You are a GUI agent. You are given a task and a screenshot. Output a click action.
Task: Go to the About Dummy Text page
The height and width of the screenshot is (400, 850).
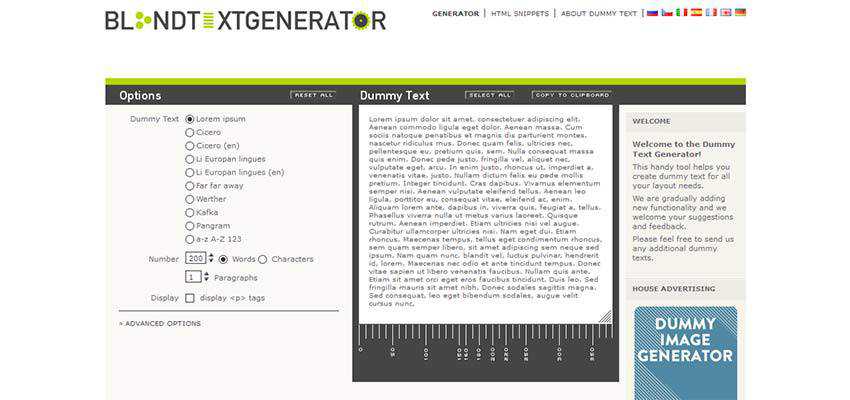[x=598, y=14]
